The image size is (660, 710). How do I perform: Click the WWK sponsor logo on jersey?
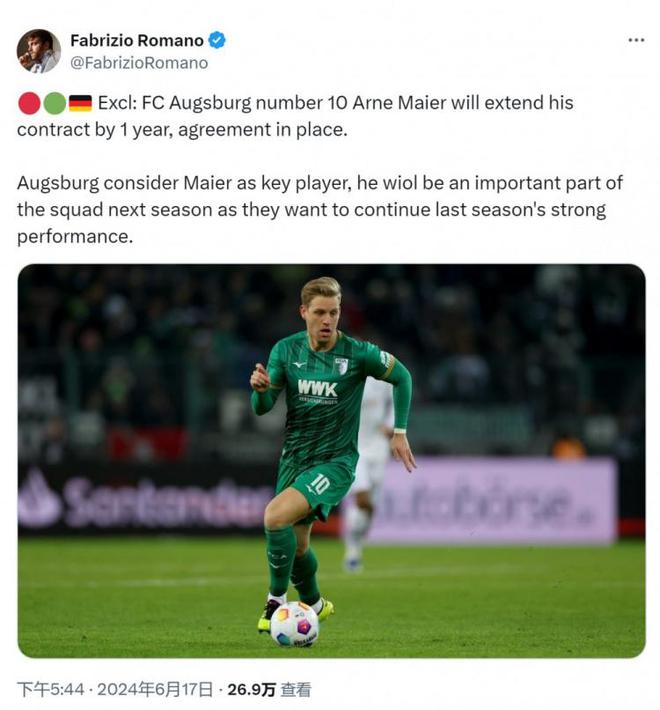(x=317, y=389)
